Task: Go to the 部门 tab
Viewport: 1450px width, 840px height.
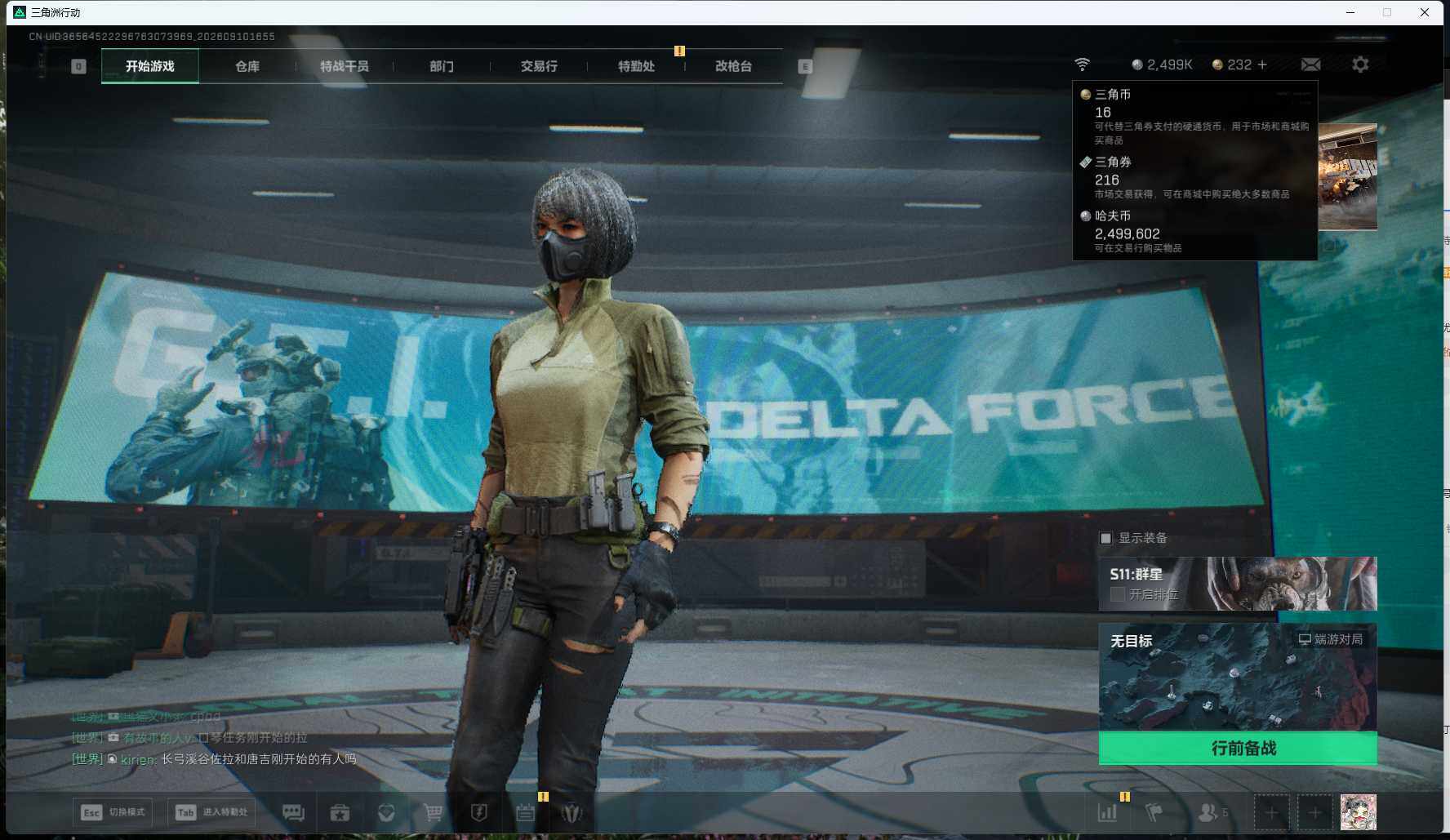Action: tap(442, 66)
